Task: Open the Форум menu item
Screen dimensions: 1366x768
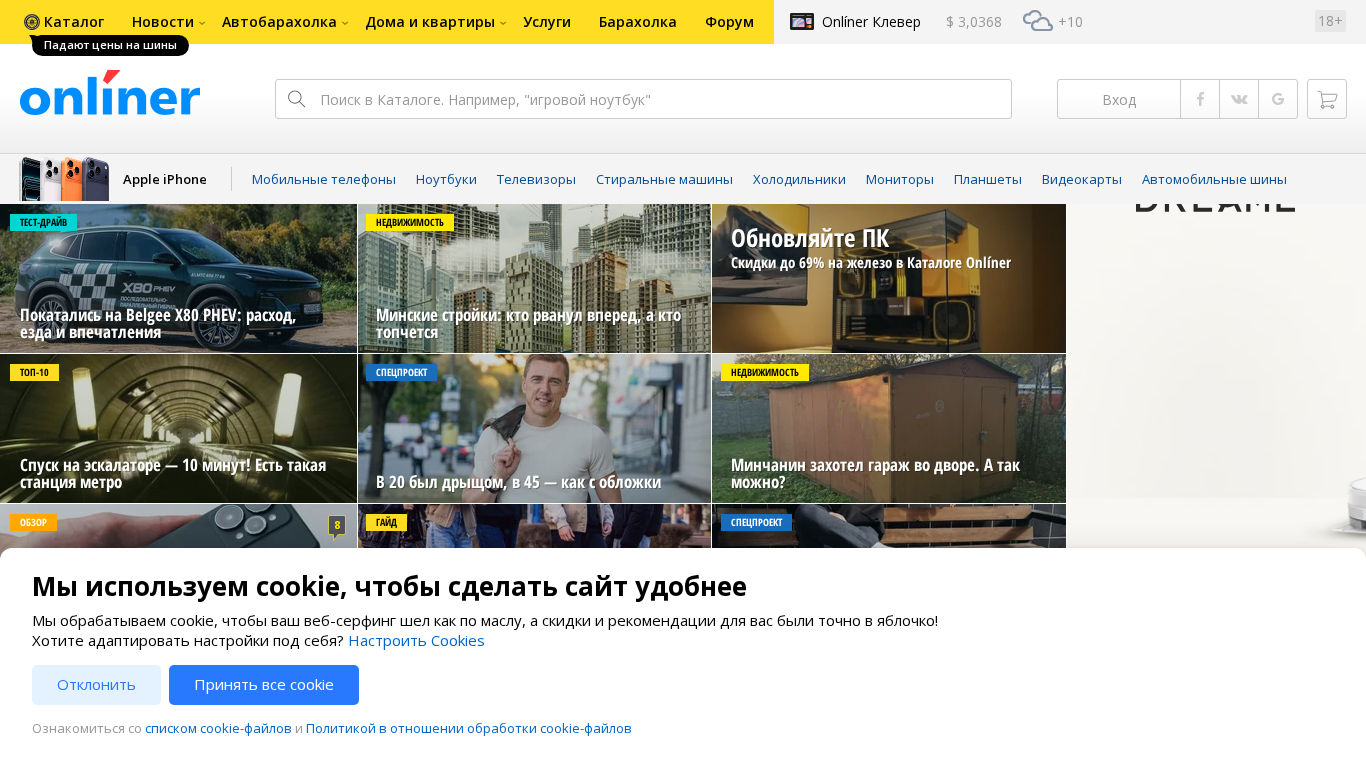Action: tap(729, 22)
